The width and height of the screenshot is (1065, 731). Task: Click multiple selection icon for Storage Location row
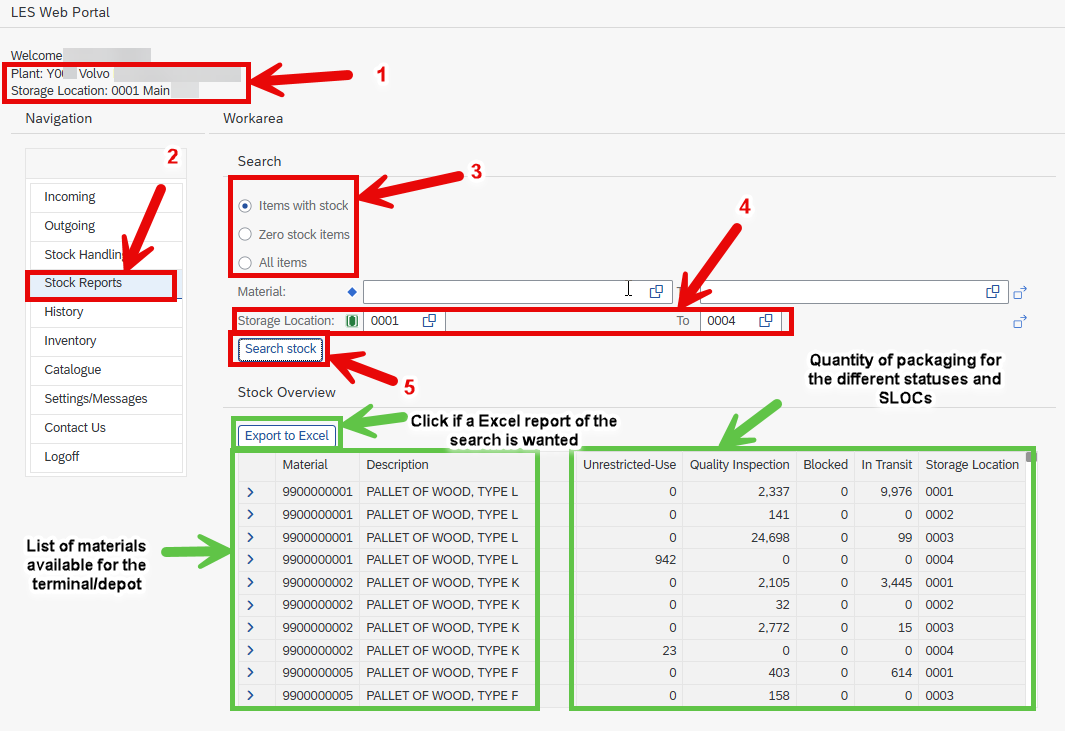pos(1019,321)
